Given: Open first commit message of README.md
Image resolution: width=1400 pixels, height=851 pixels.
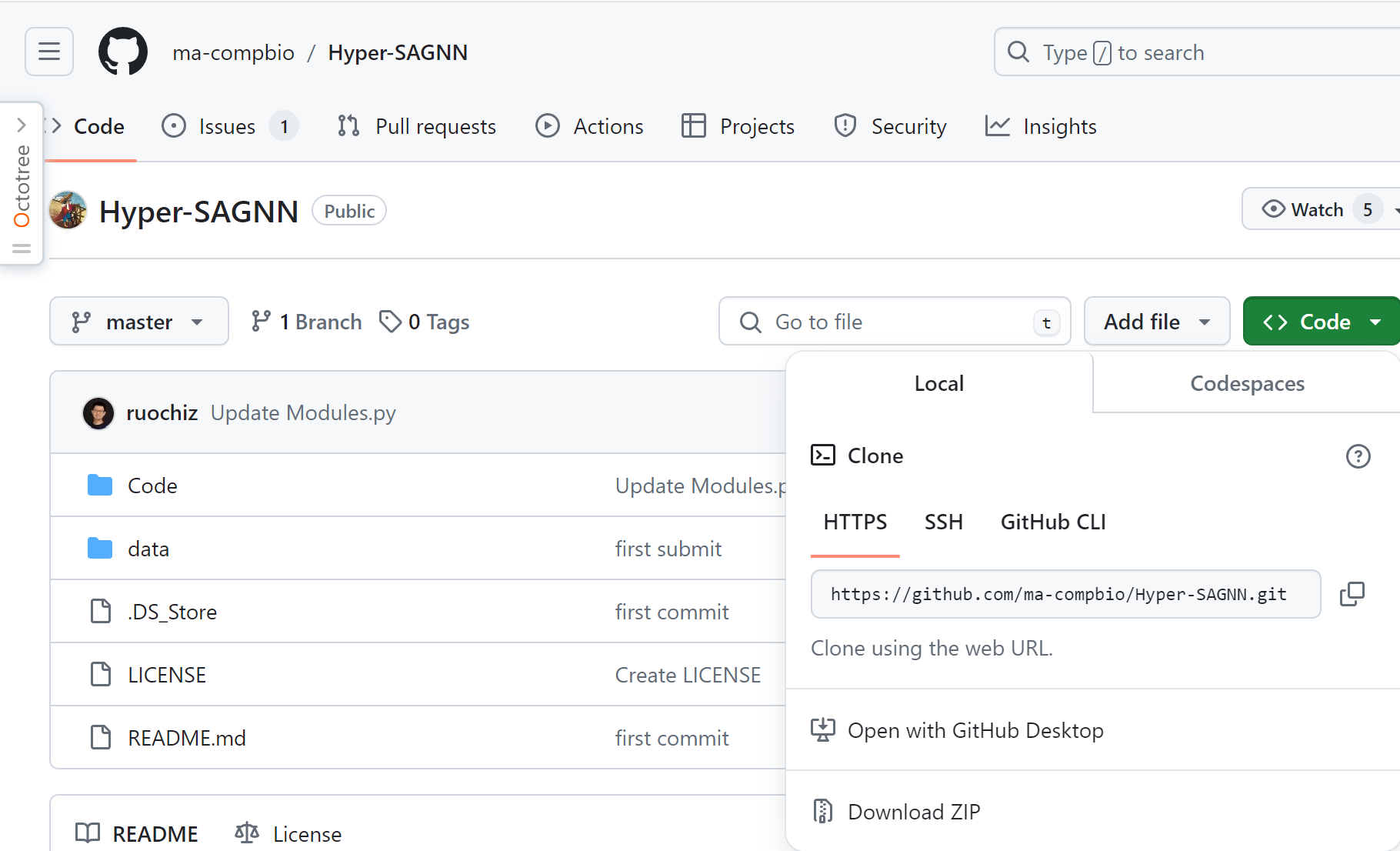Looking at the screenshot, I should coord(672,738).
